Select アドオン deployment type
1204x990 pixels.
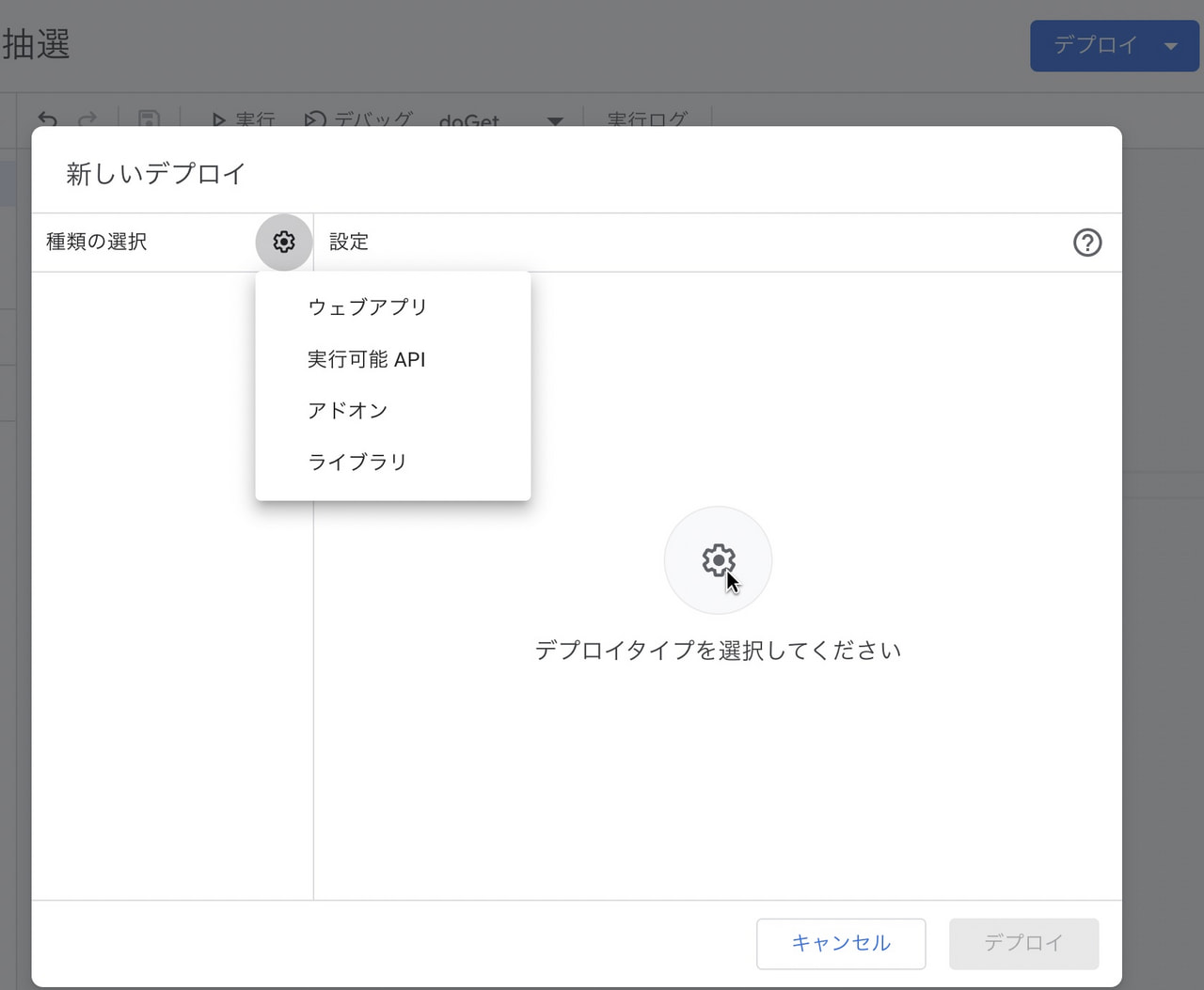tap(347, 411)
